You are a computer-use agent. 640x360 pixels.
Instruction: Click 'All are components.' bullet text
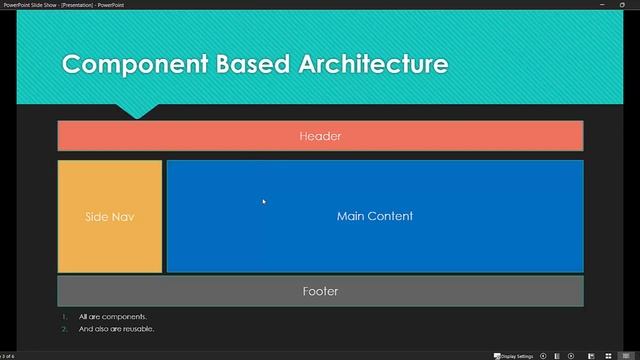coord(113,317)
